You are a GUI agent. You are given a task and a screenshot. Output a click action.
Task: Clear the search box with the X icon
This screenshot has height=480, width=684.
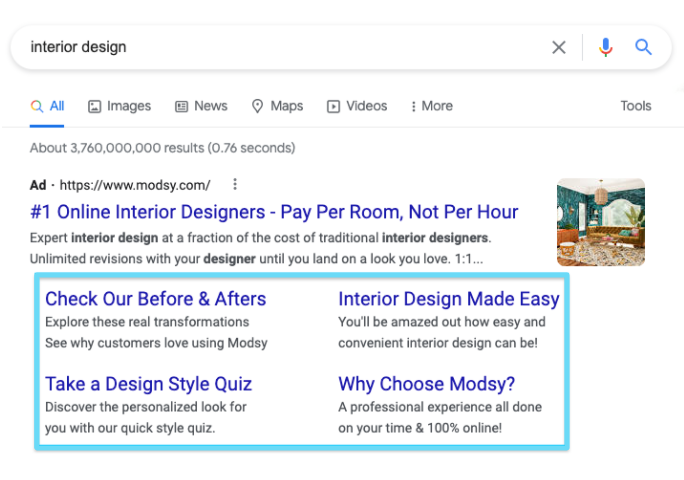point(559,47)
